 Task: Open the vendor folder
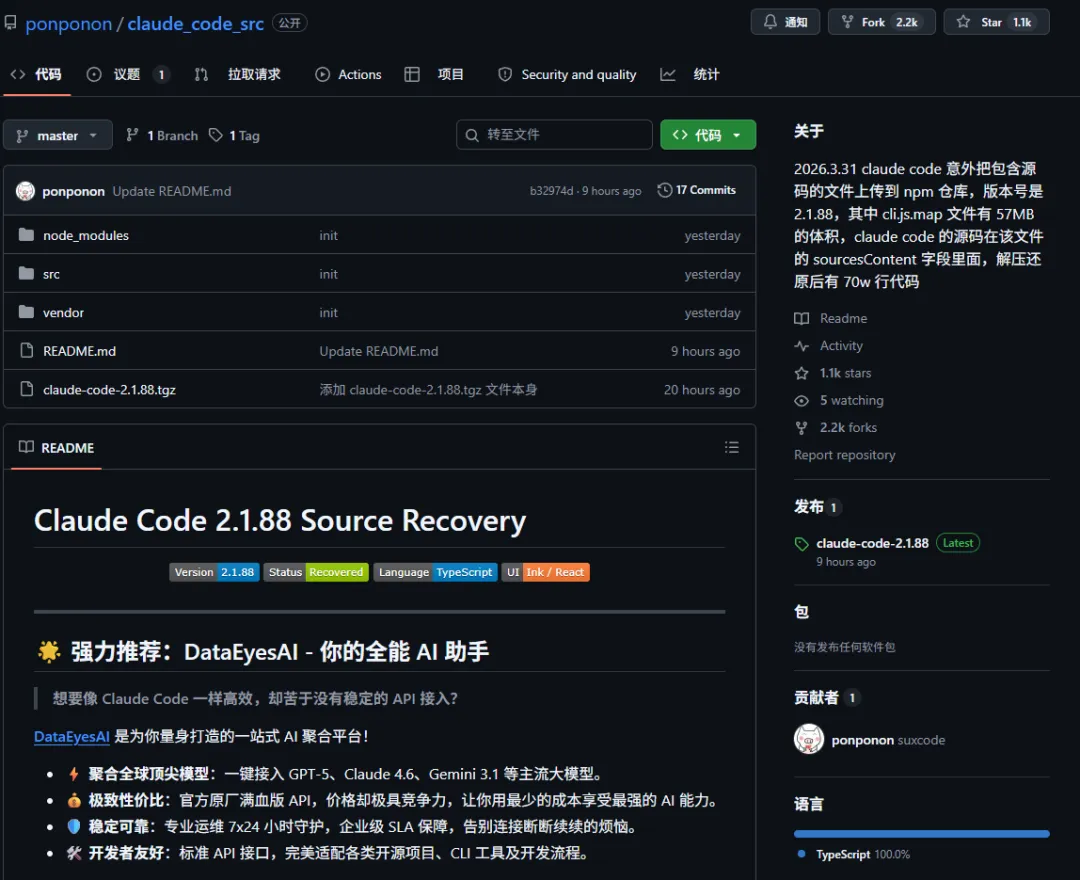click(63, 313)
